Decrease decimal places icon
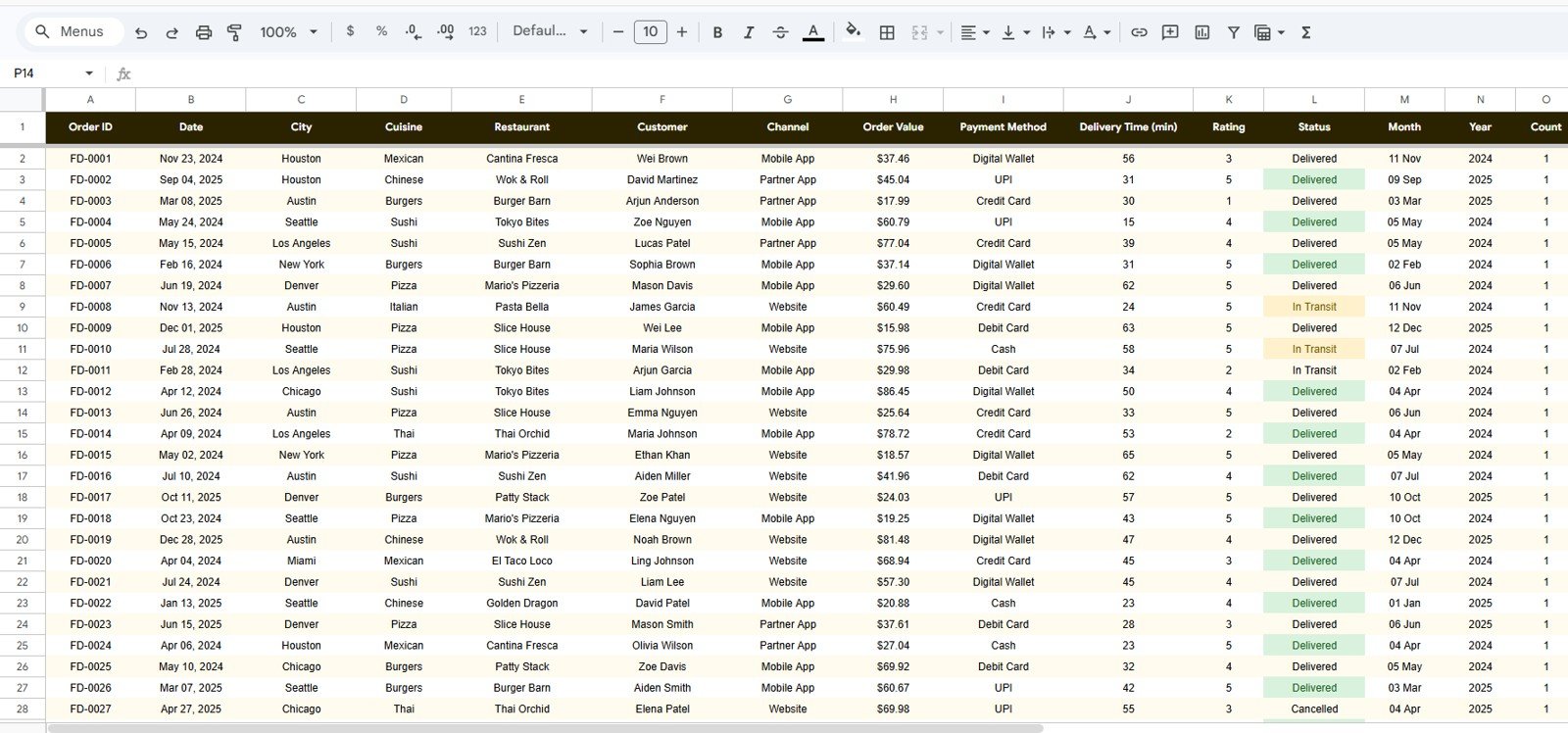The height and width of the screenshot is (733, 1568). click(413, 31)
